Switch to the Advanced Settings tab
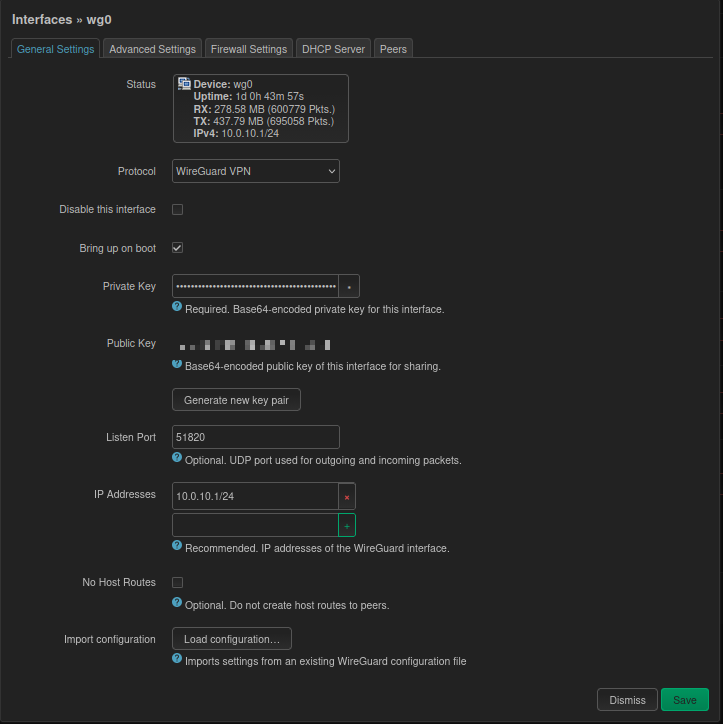723x724 pixels. coord(152,49)
